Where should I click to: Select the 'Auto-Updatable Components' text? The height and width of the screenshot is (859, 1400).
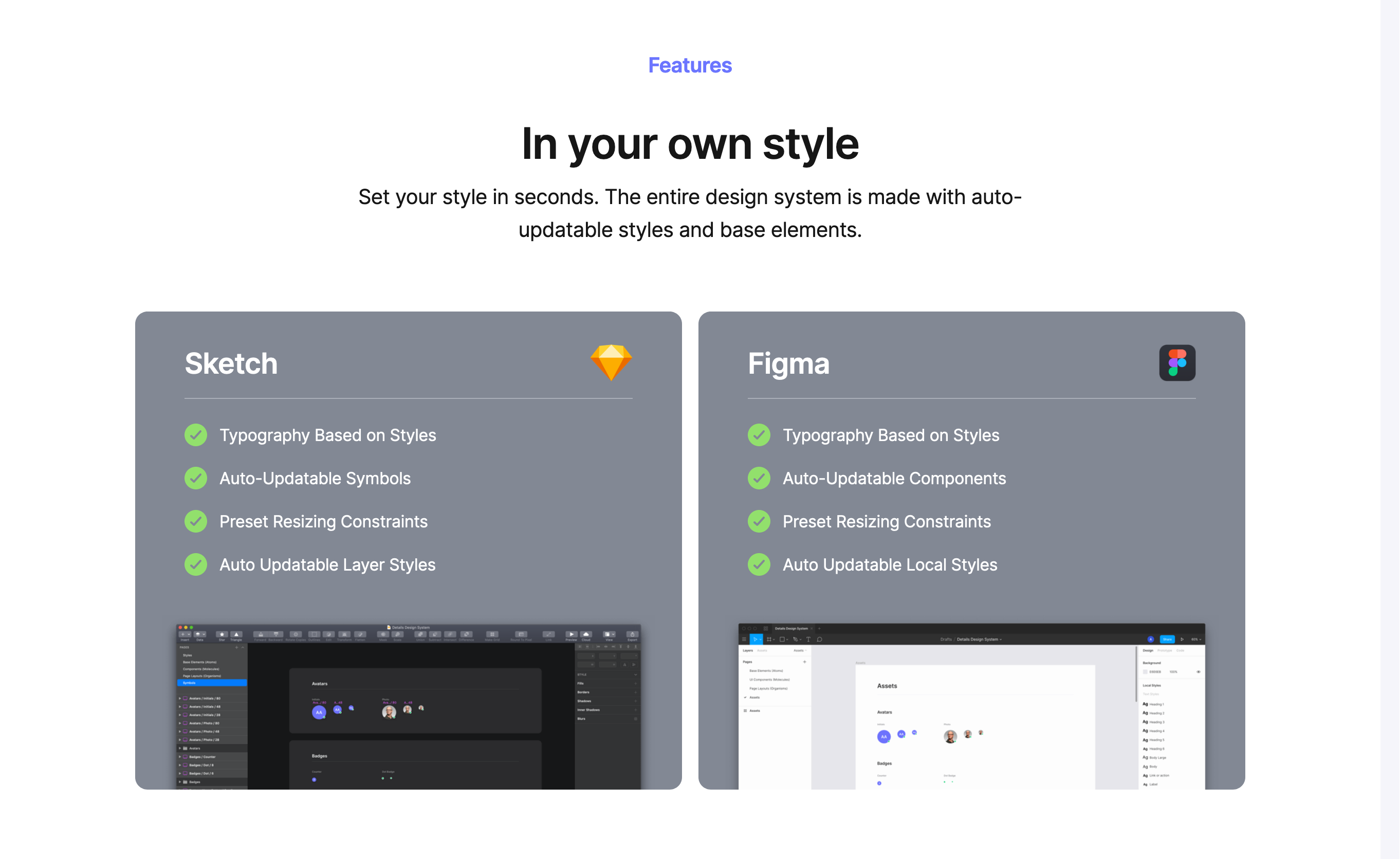click(894, 479)
